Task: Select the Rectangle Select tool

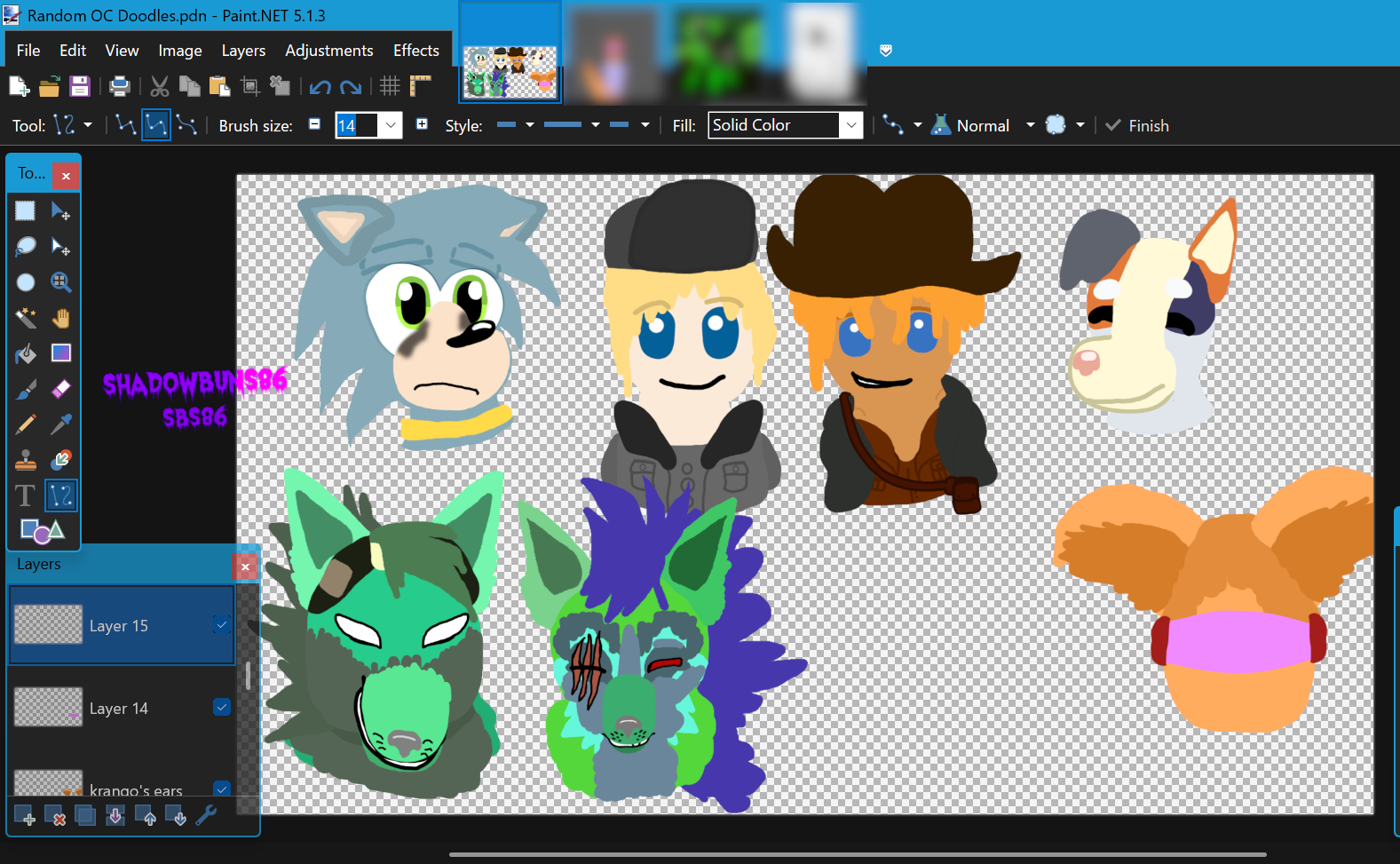Action: 25,210
